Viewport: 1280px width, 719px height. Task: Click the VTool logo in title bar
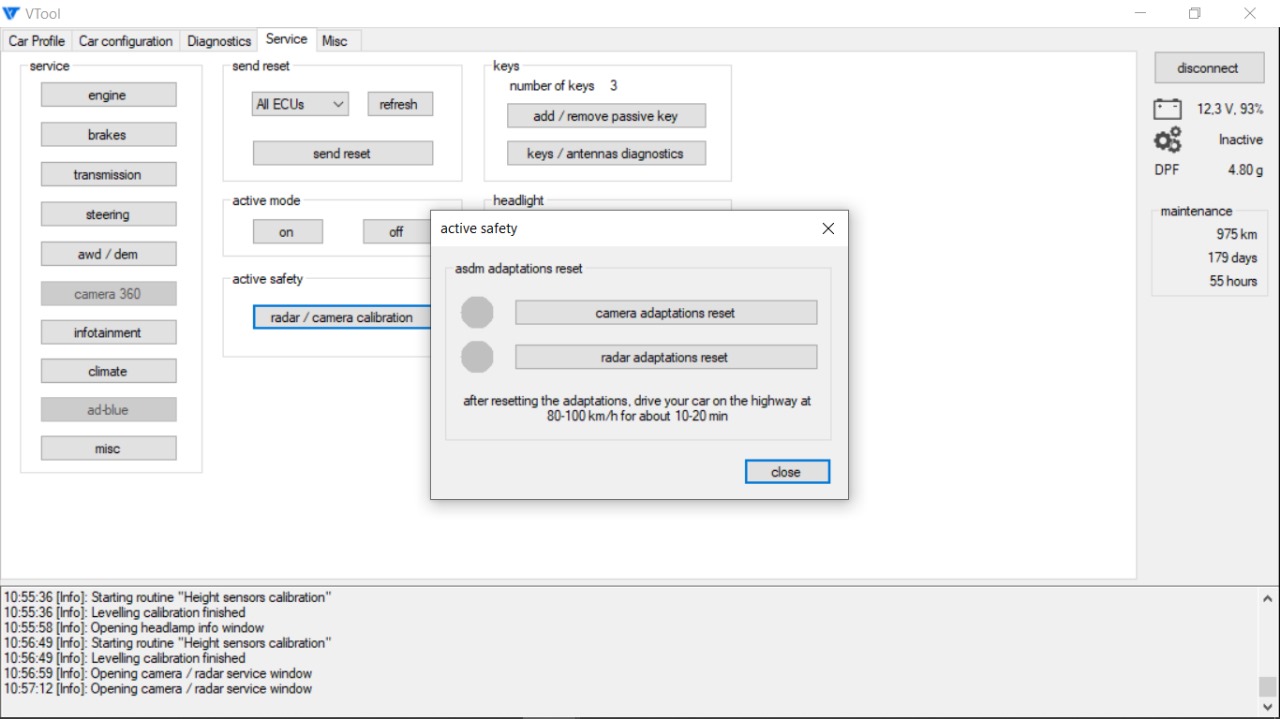pos(12,13)
